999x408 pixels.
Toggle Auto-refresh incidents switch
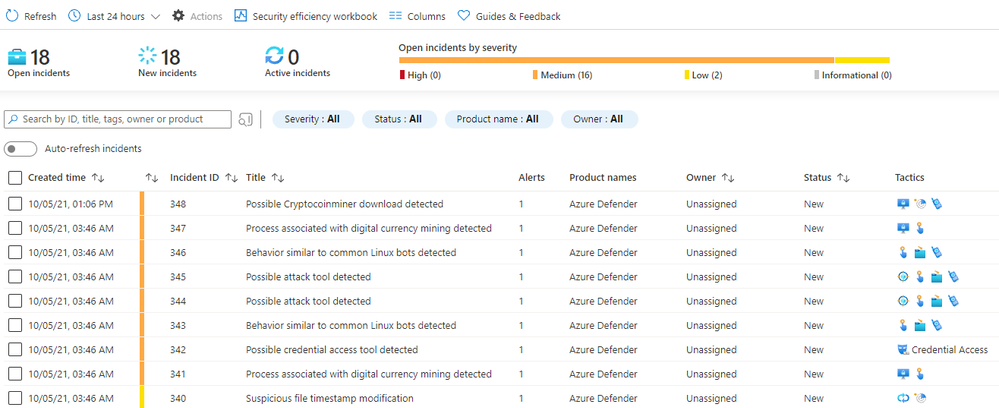click(20, 149)
